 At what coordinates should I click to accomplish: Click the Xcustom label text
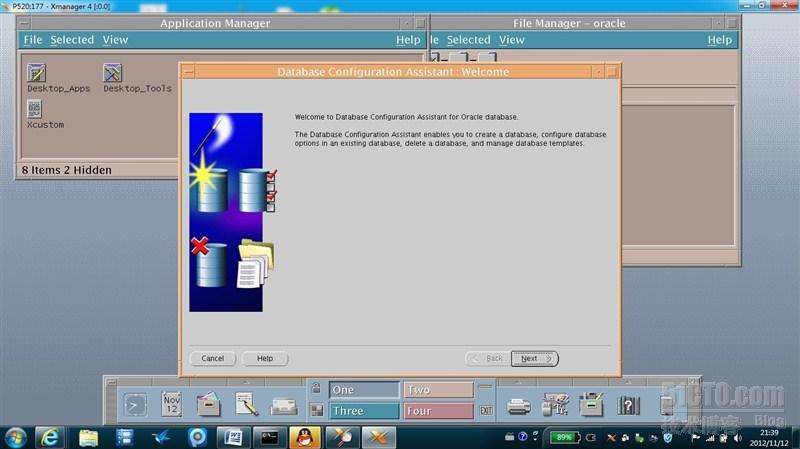click(45, 124)
